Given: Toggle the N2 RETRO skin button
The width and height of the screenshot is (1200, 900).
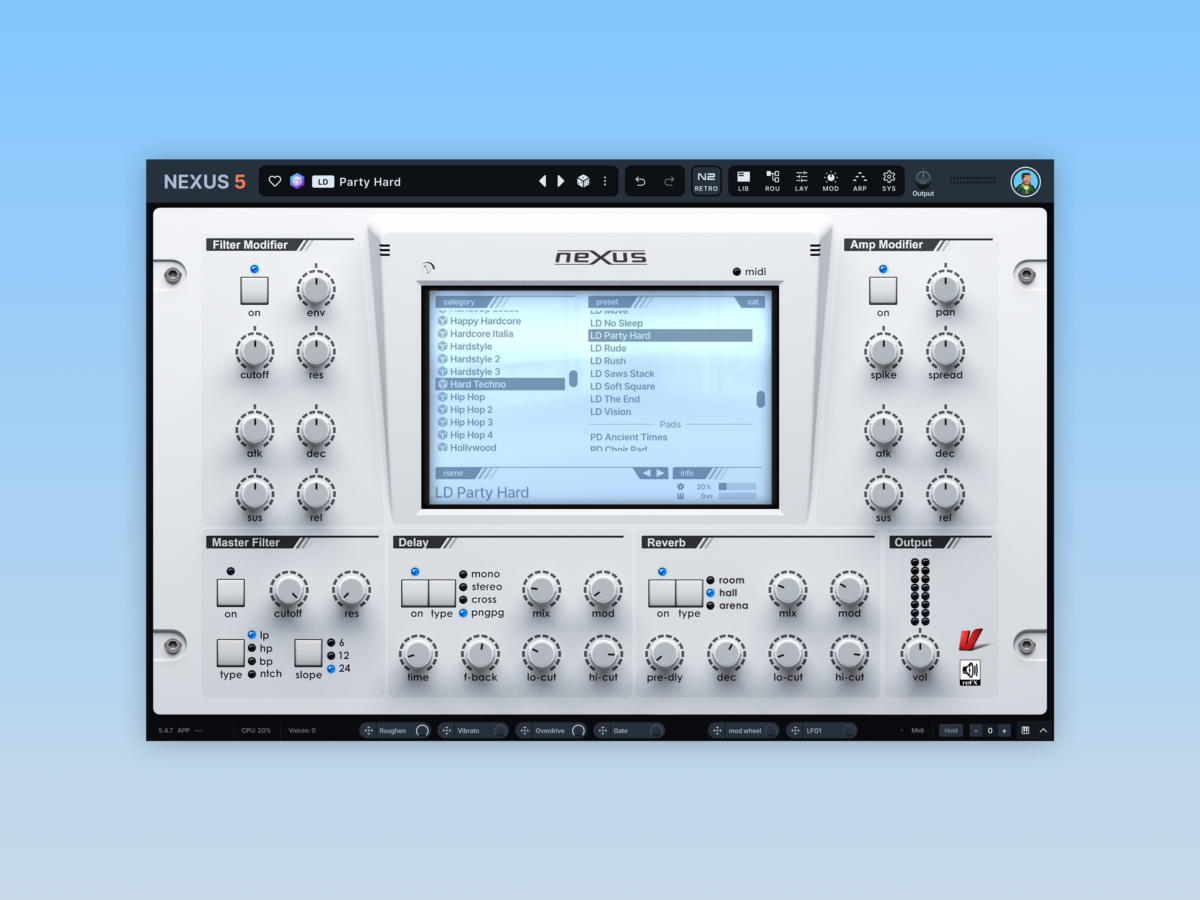Looking at the screenshot, I should click(706, 181).
